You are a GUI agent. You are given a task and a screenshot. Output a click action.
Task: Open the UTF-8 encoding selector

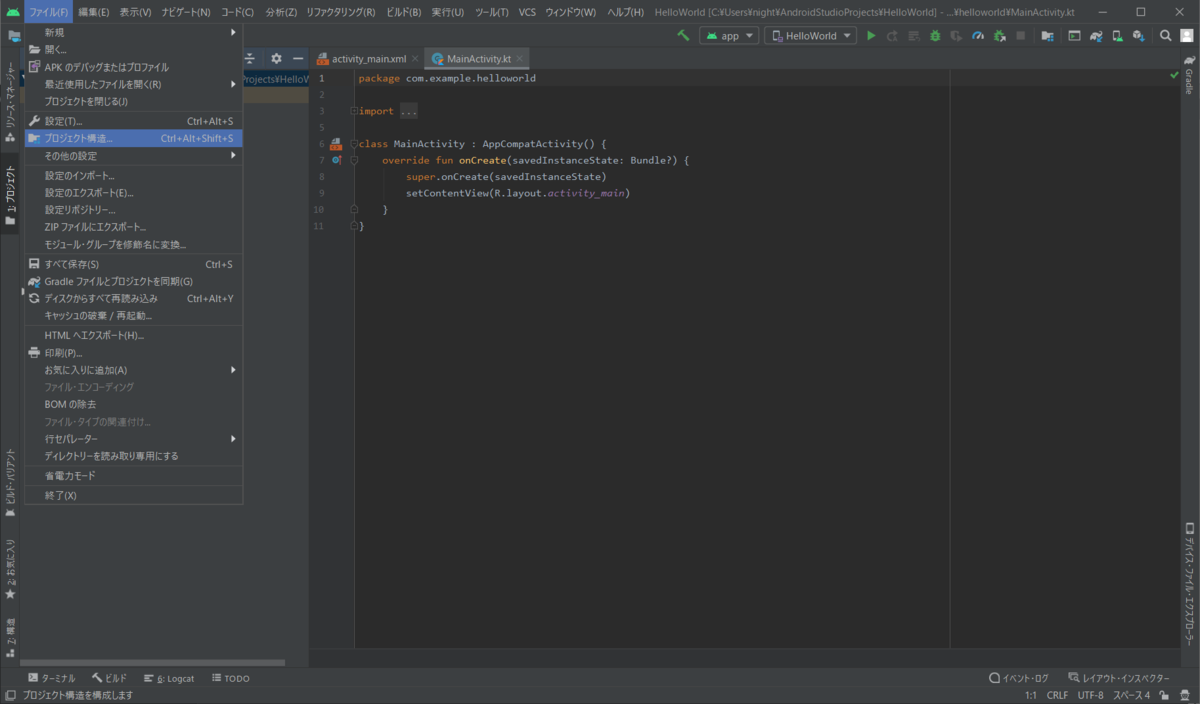pyautogui.click(x=1091, y=695)
